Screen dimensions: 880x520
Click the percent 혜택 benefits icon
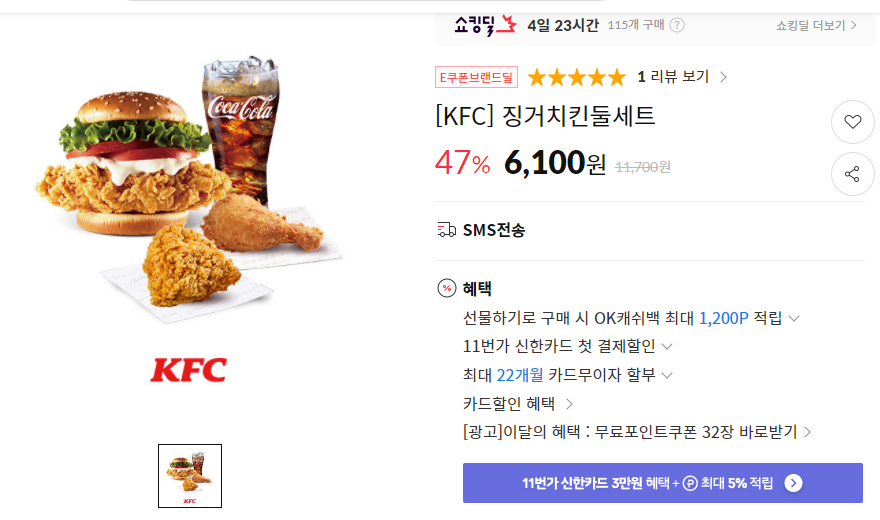point(447,288)
